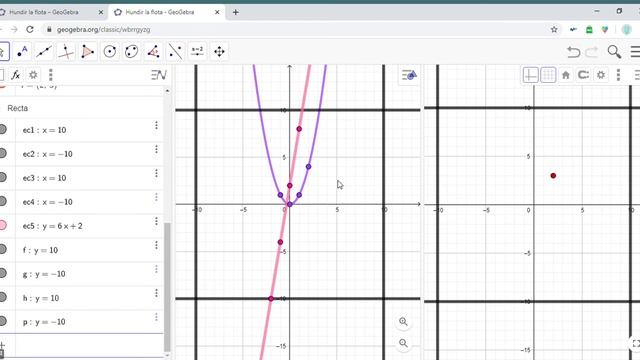Toggle visibility of ec1 : x = 10

click(x=3, y=129)
